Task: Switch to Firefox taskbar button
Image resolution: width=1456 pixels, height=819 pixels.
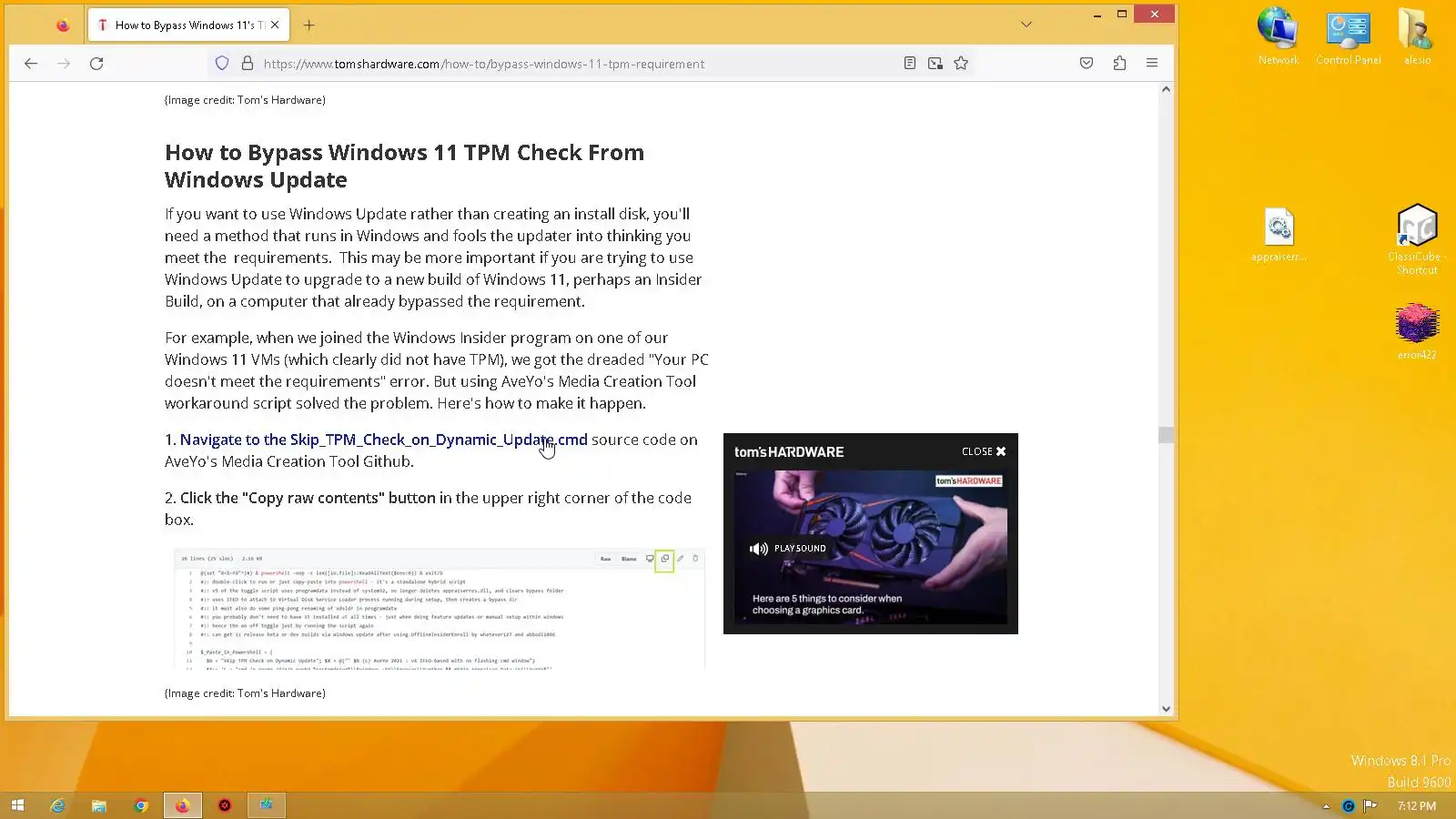Action: [183, 805]
